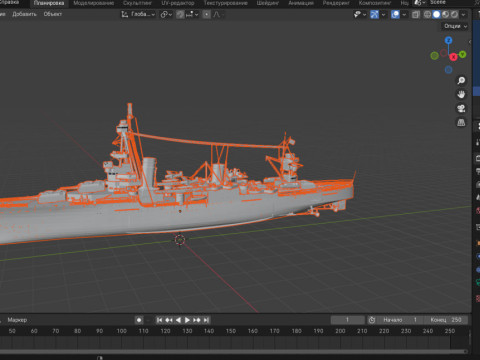Switch to rendered viewport shading
This screenshot has height=360, width=480.
[x=454, y=14]
